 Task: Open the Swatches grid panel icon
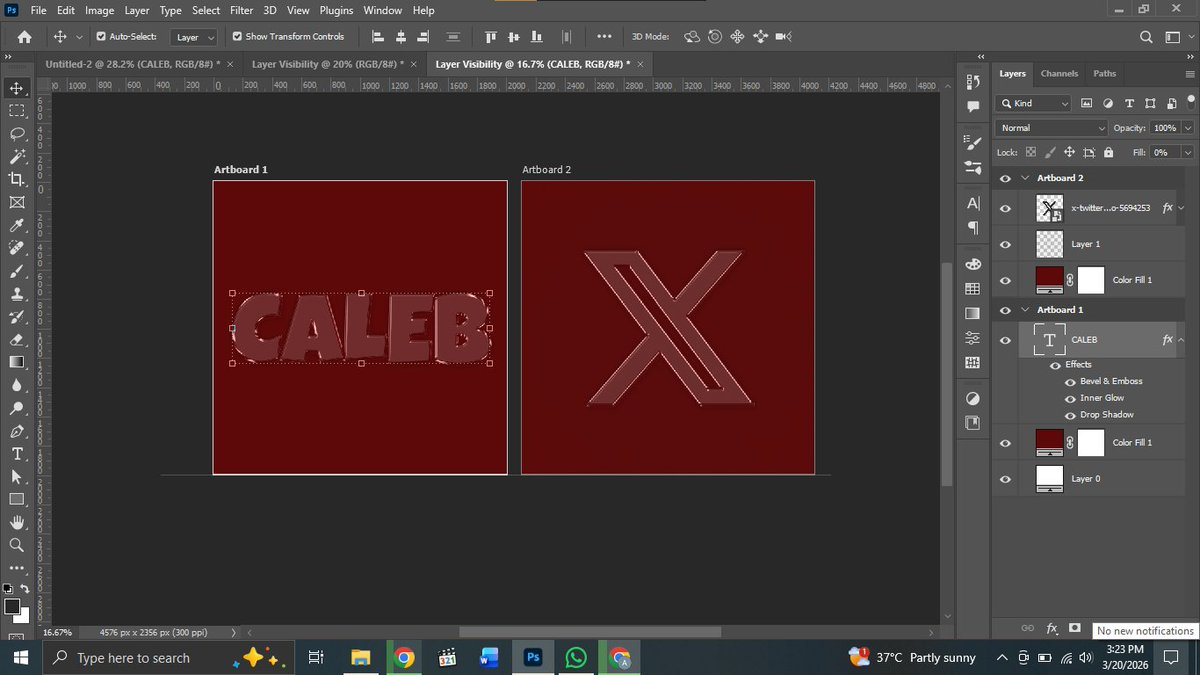tap(972, 289)
